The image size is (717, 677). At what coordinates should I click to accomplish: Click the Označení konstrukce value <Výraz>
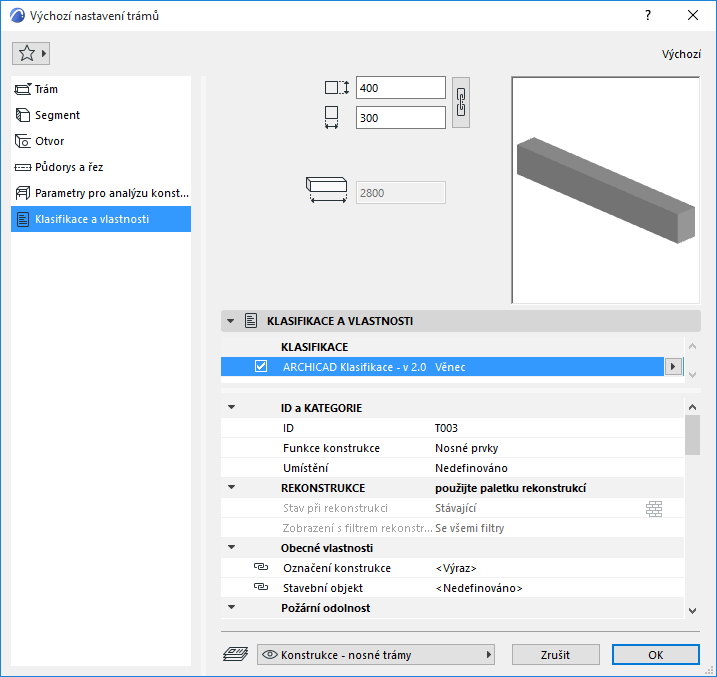coord(456,568)
